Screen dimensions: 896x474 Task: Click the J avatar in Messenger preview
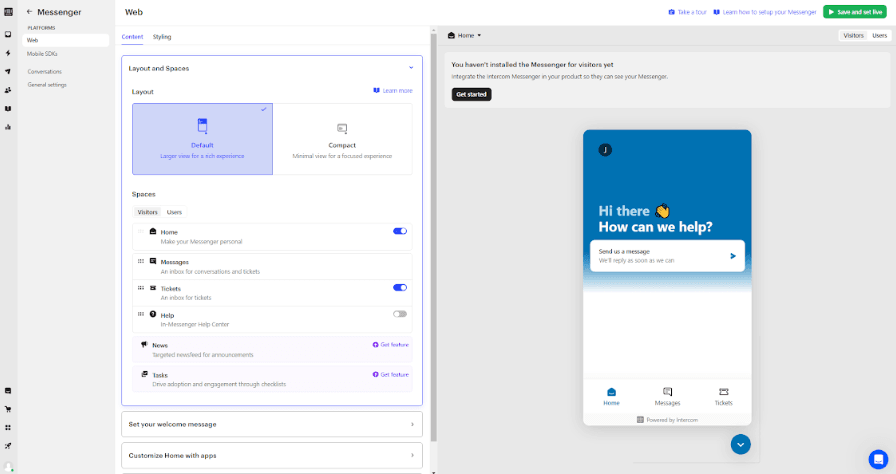[605, 150]
